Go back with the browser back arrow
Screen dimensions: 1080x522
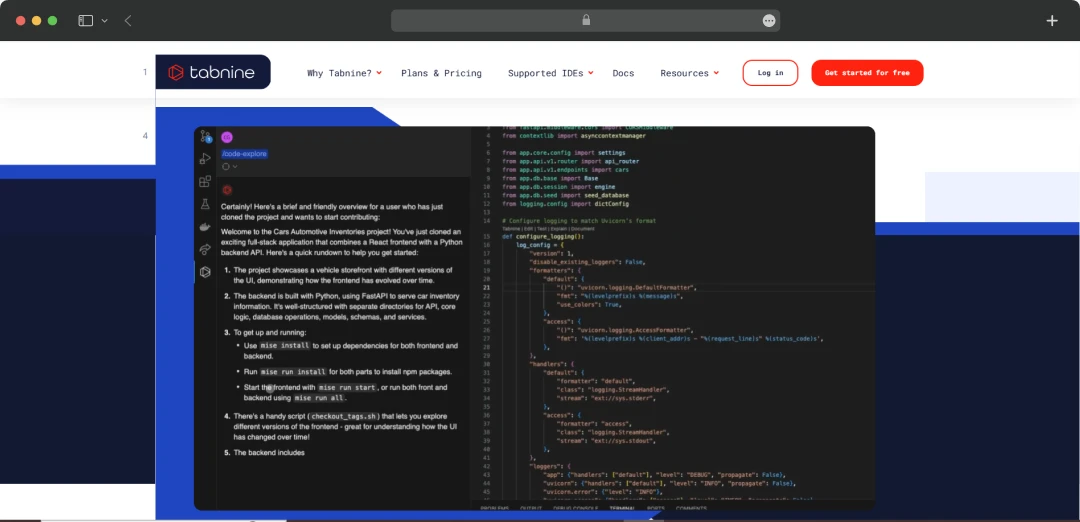coord(128,21)
